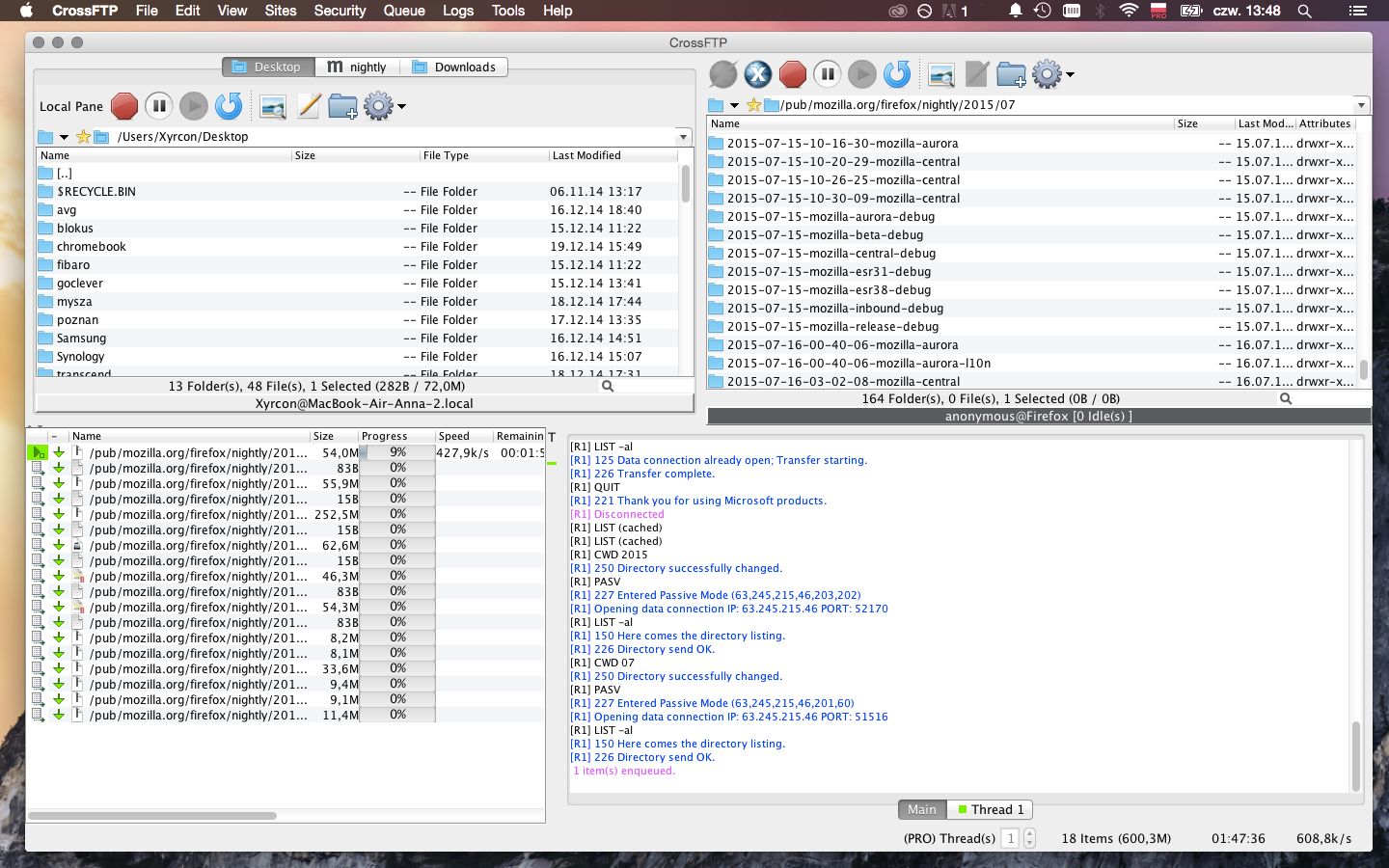Open Spotlight search in the menu bar
This screenshot has height=868, width=1389.
pyautogui.click(x=1305, y=11)
